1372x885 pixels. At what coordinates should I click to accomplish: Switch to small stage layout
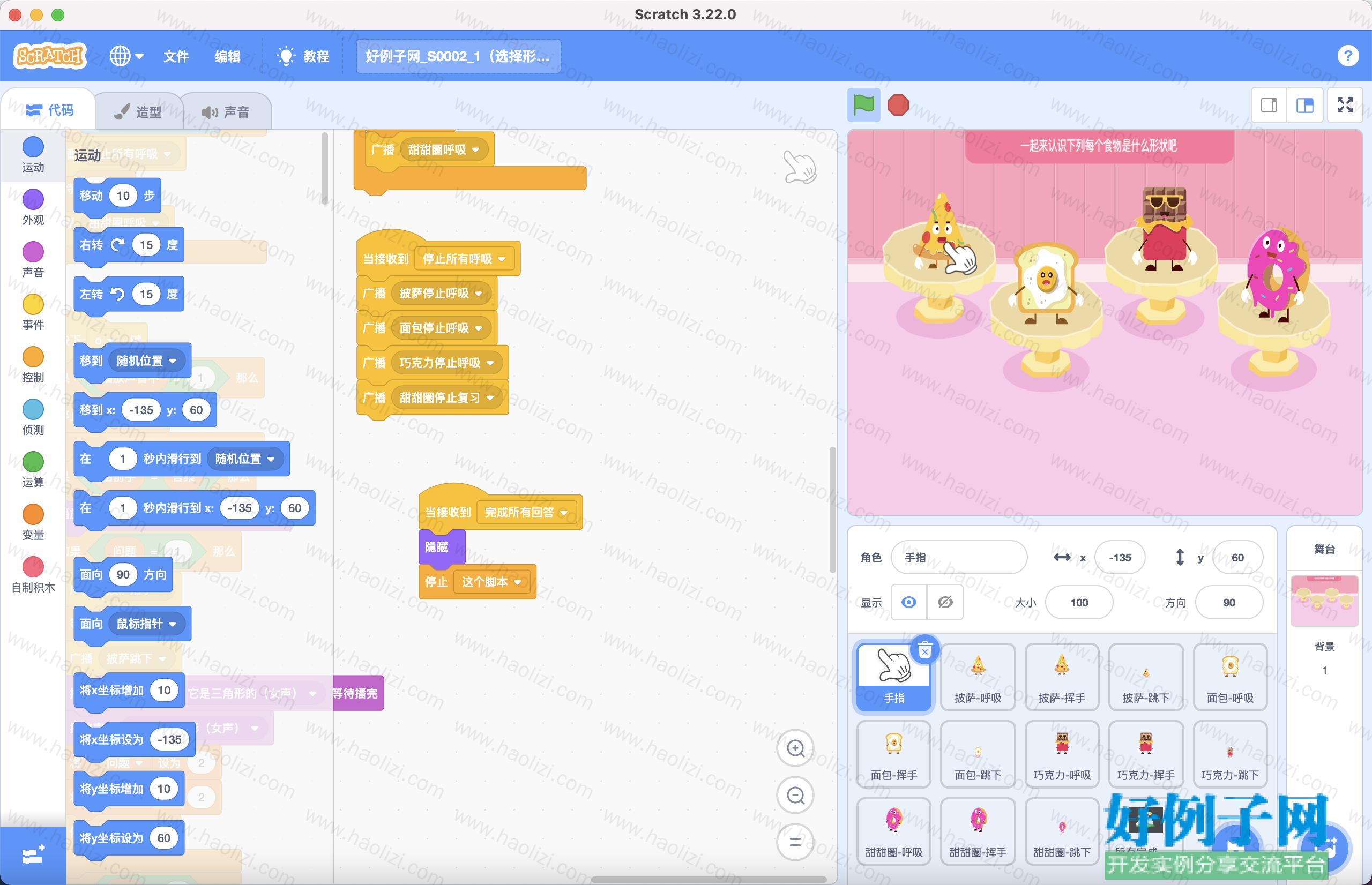pyautogui.click(x=1269, y=105)
